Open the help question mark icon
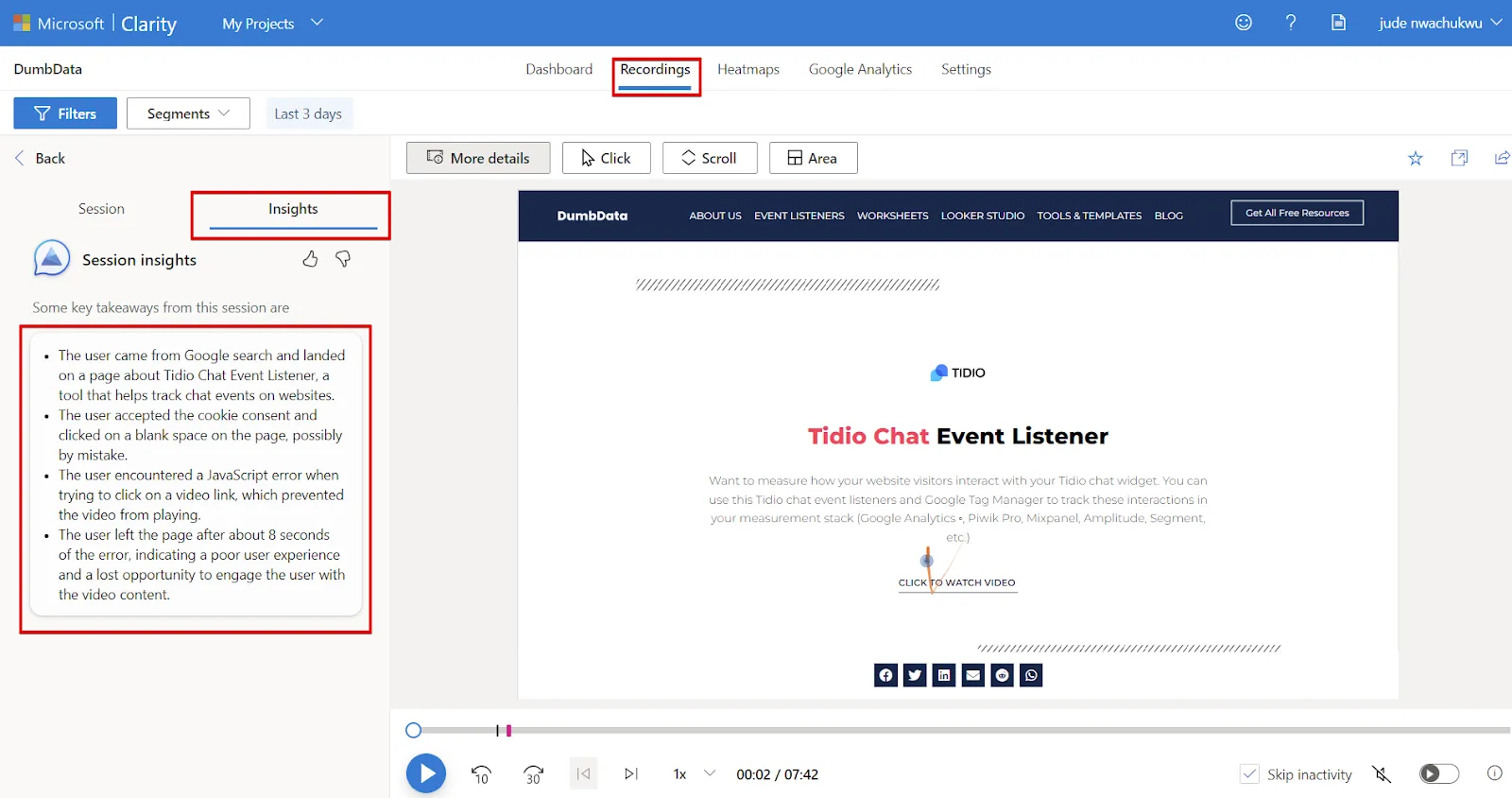The height and width of the screenshot is (798, 1512). 1291,23
